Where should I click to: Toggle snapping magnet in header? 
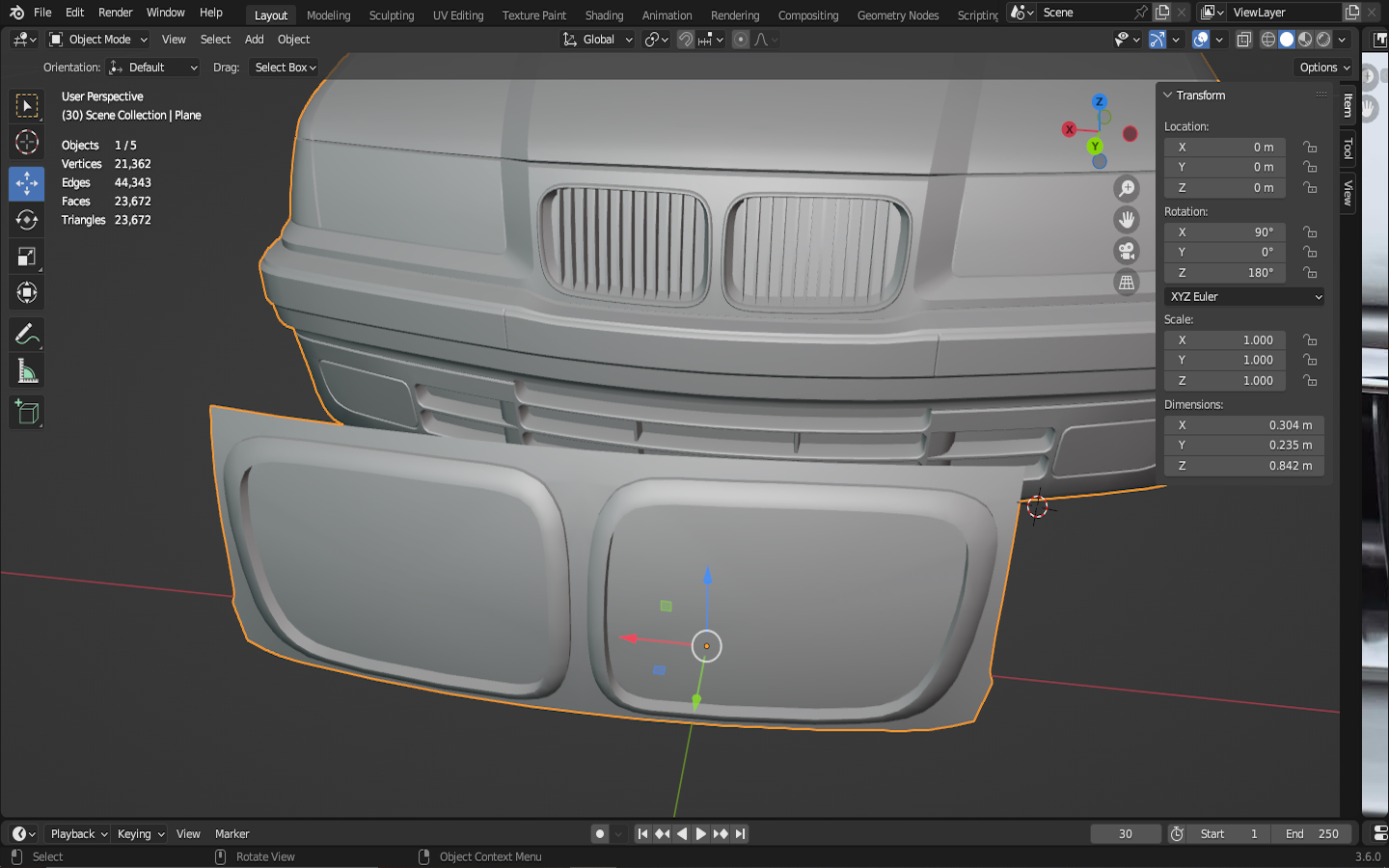tap(686, 40)
